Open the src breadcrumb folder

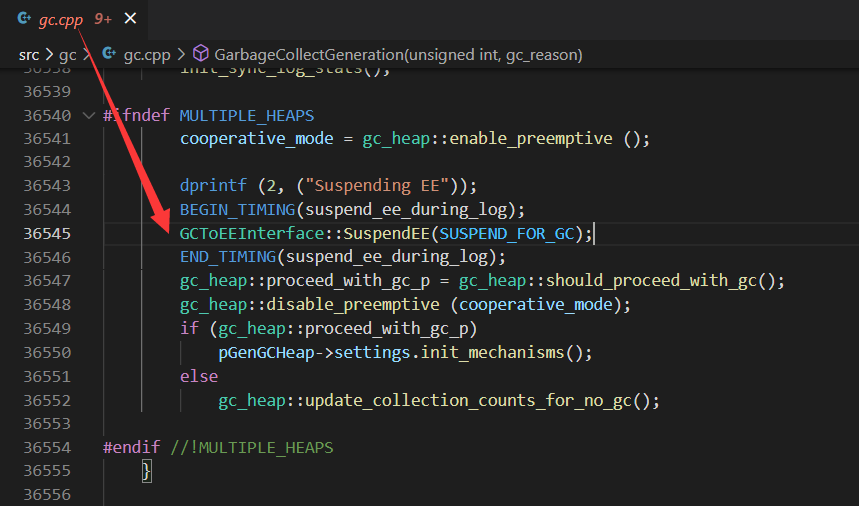click(29, 54)
